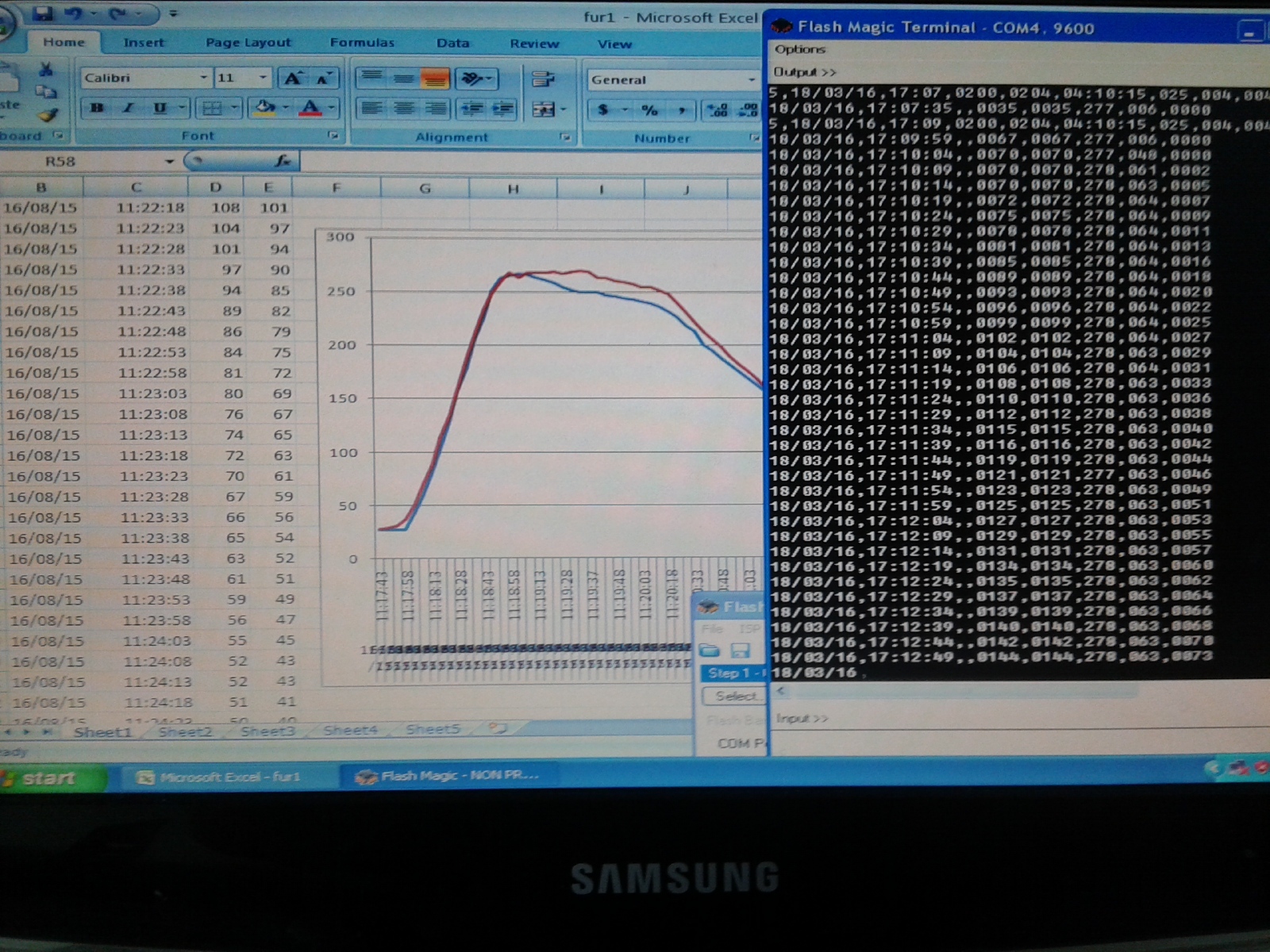Open the General number format dropdown
Image resolution: width=1270 pixels, height=952 pixels.
pyautogui.click(x=751, y=79)
